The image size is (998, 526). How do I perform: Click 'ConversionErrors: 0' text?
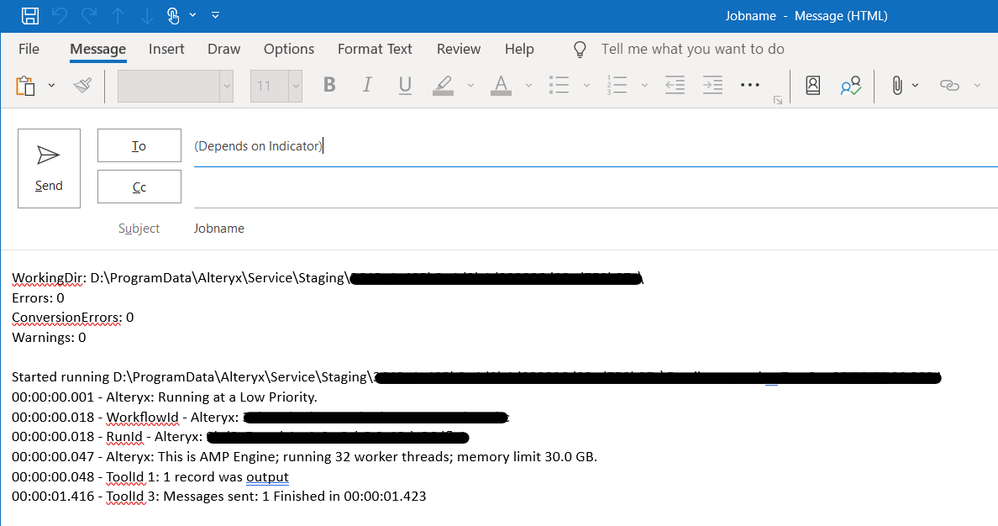(73, 318)
